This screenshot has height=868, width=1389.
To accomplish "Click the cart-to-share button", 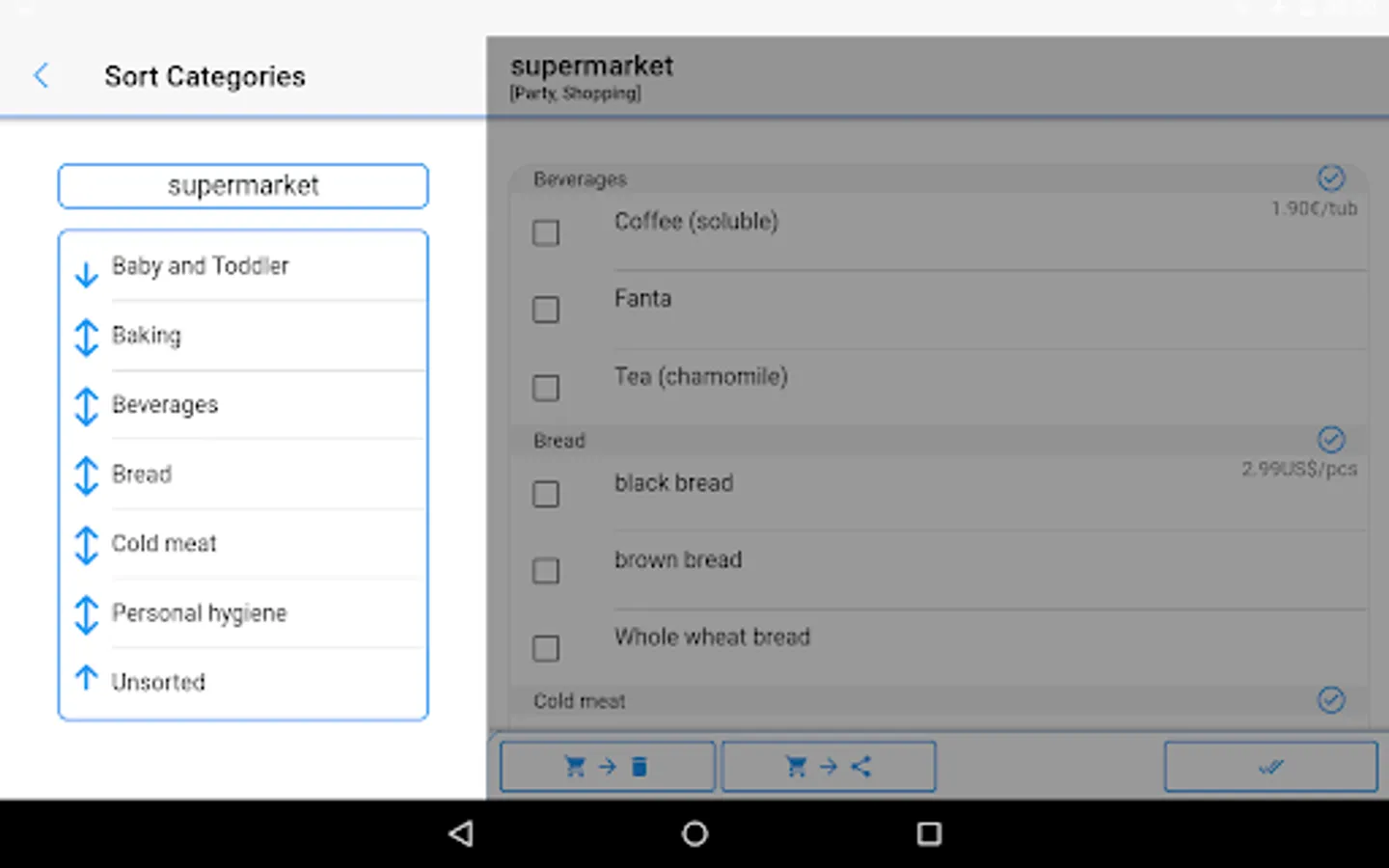I will 829,767.
